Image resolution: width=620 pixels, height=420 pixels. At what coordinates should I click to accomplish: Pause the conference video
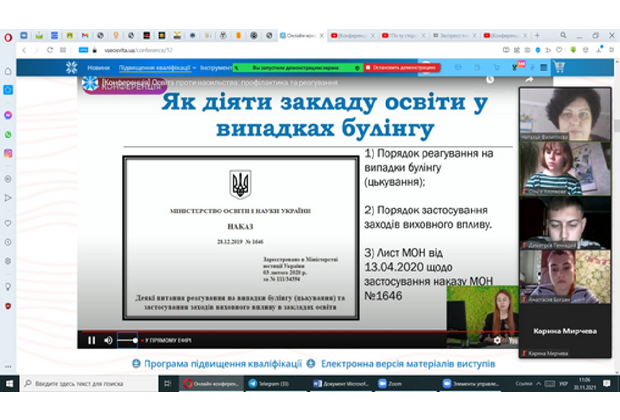(91, 340)
